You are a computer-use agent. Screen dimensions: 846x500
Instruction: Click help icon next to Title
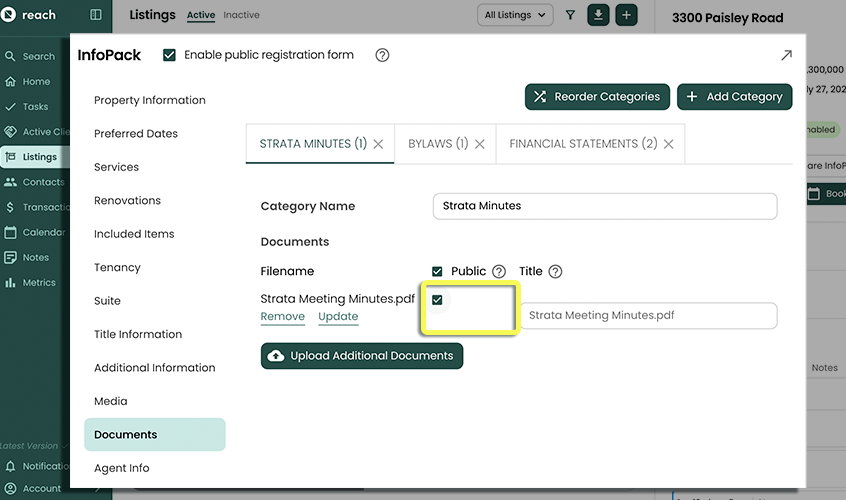point(555,271)
